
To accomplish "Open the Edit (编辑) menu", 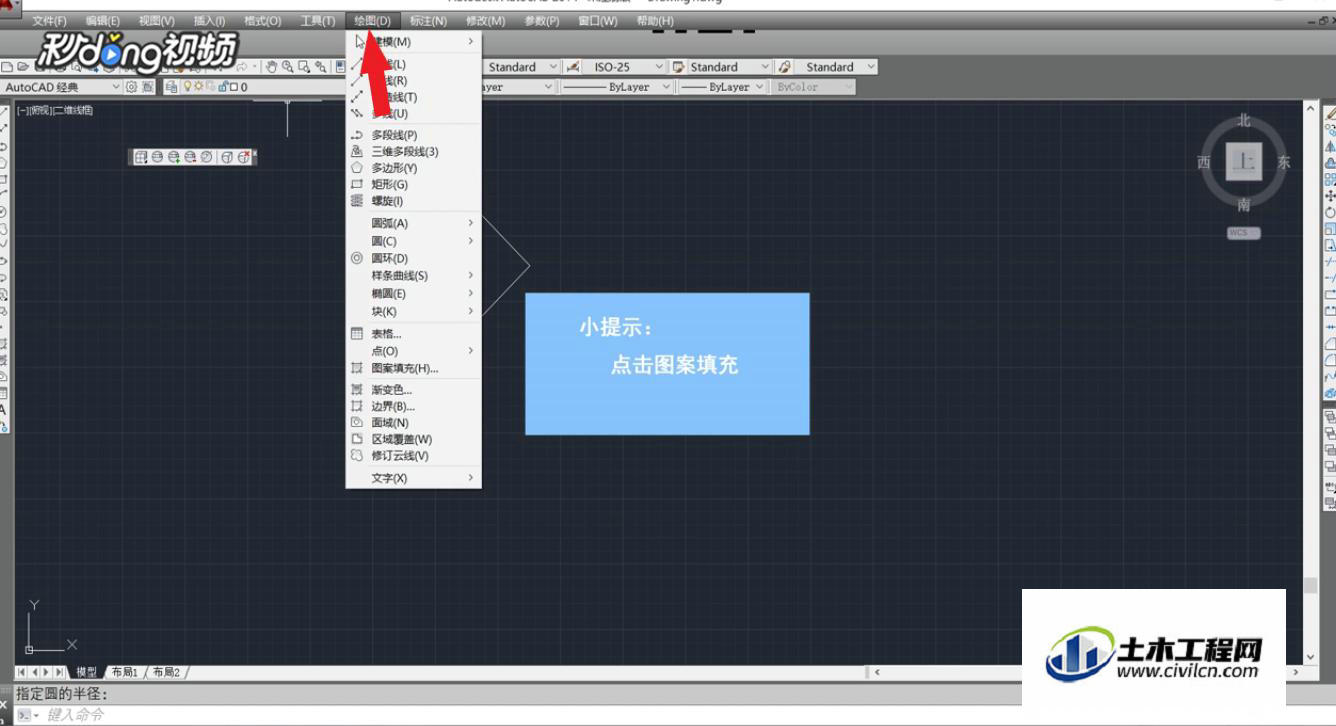I will coord(102,21).
